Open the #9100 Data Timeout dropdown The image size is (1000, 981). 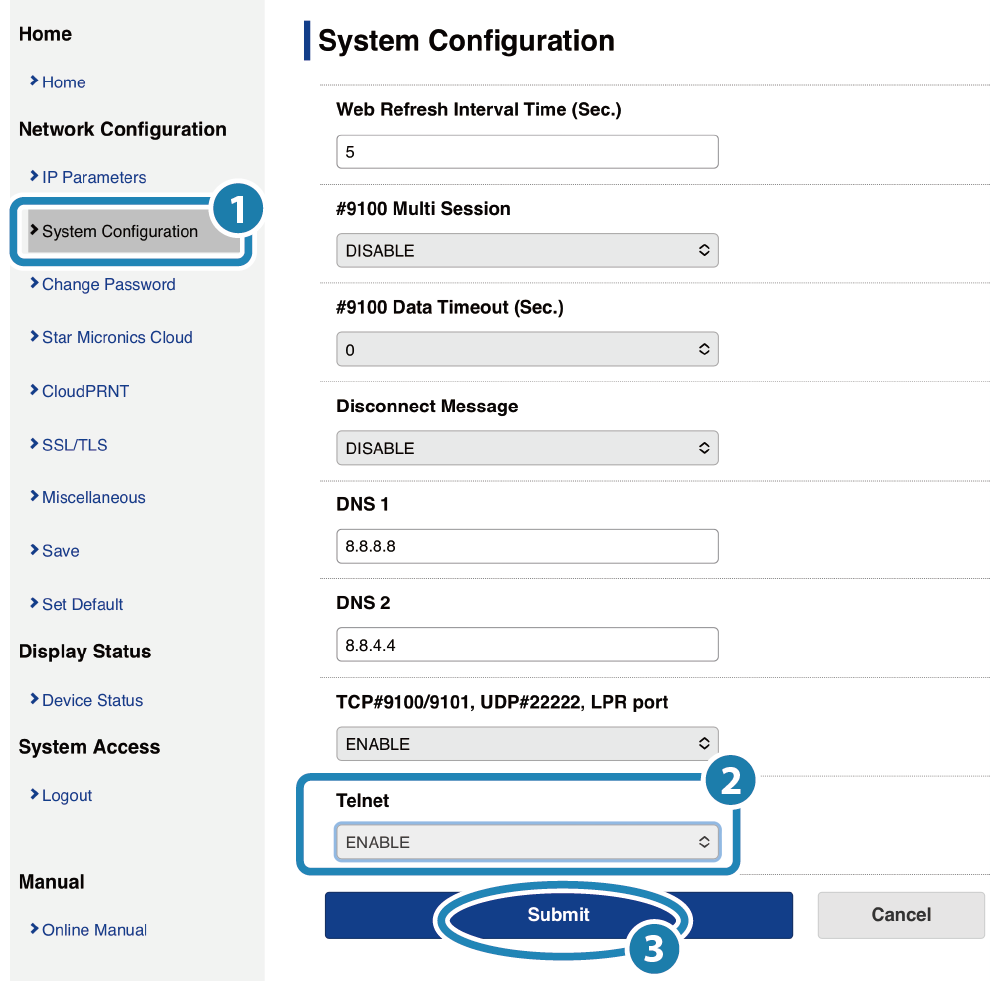tap(527, 349)
